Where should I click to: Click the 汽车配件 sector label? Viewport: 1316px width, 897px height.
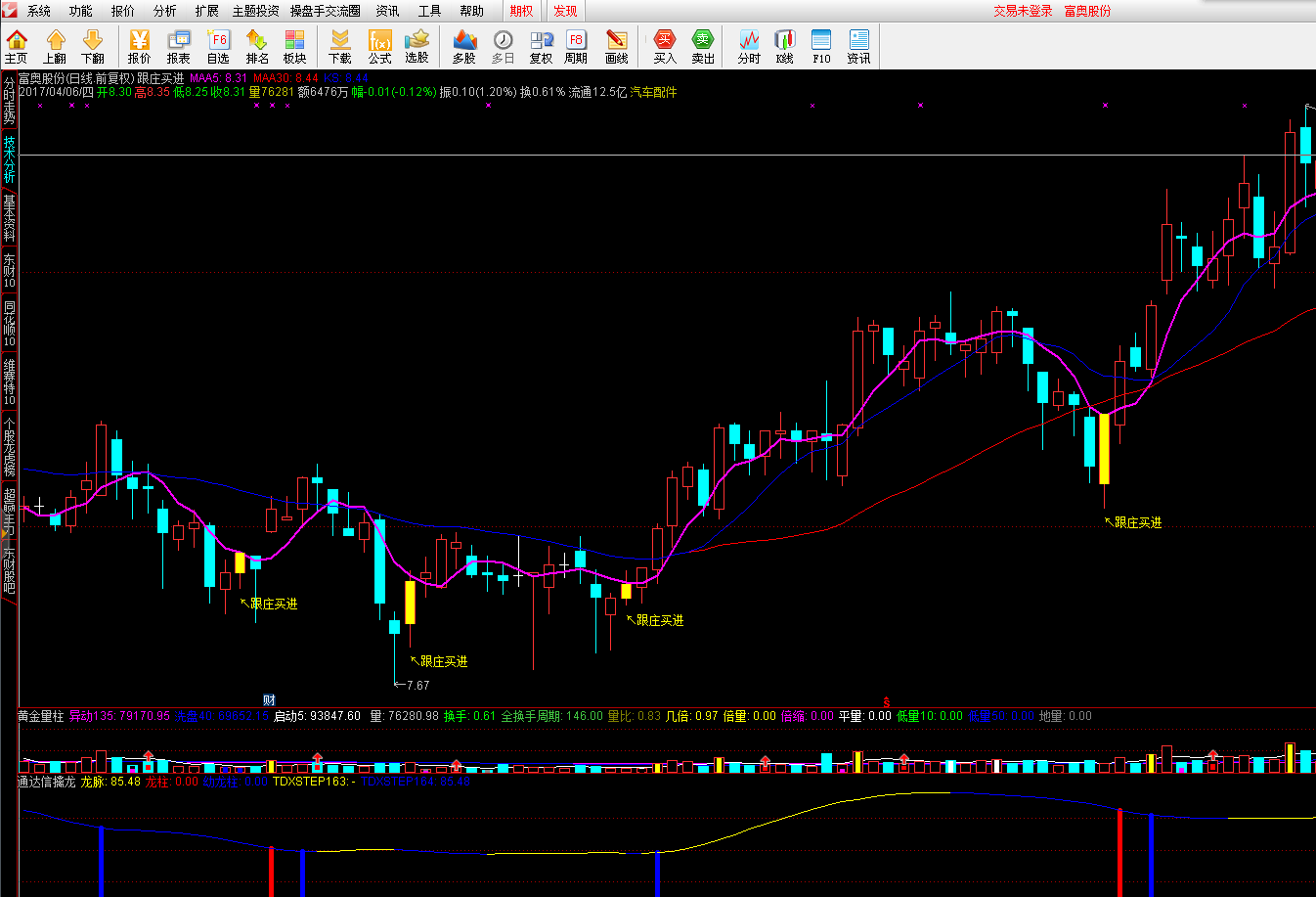(x=653, y=92)
